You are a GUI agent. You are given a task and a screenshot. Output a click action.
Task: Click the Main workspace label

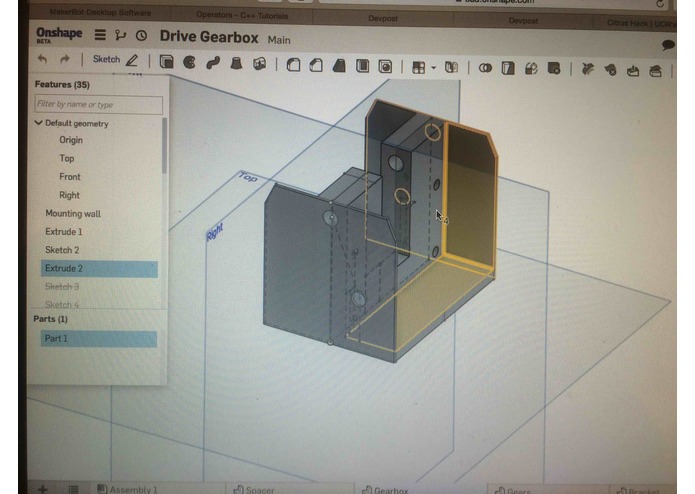[279, 40]
